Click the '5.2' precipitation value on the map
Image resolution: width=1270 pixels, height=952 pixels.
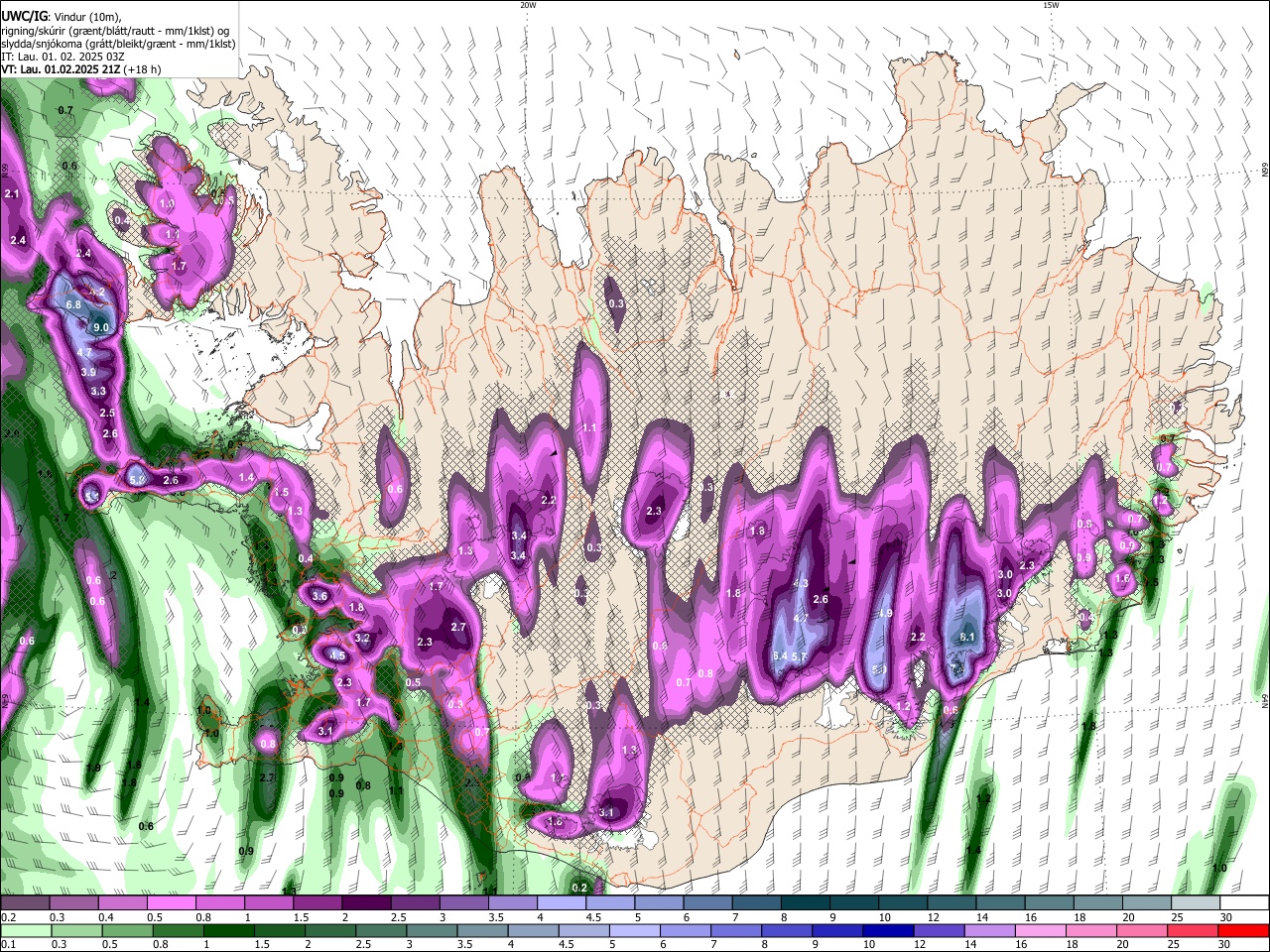tap(138, 480)
